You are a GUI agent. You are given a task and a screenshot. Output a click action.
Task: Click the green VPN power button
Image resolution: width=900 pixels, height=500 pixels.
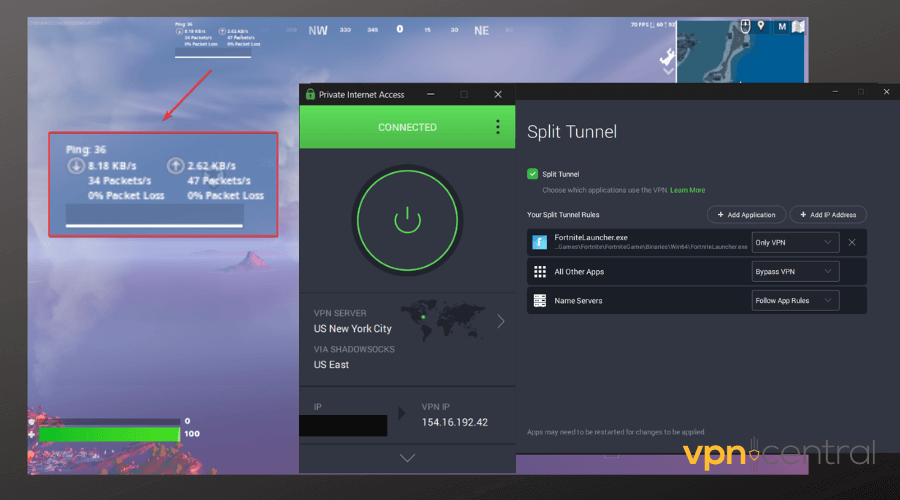tap(407, 220)
